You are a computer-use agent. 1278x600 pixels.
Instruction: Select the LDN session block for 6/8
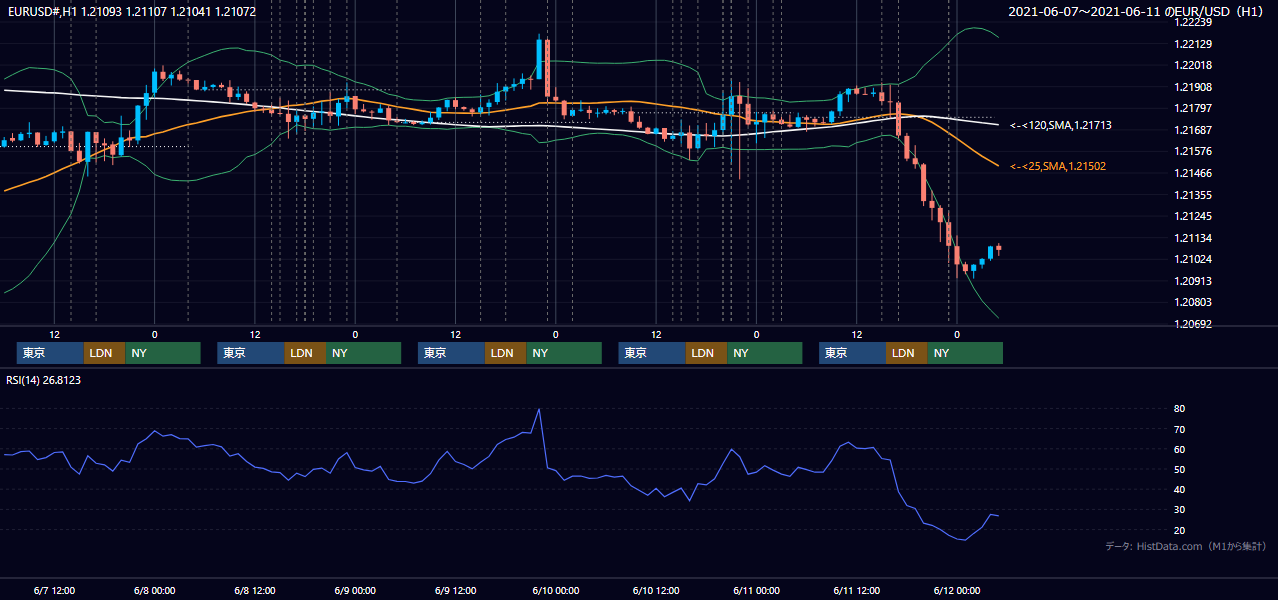(x=305, y=353)
